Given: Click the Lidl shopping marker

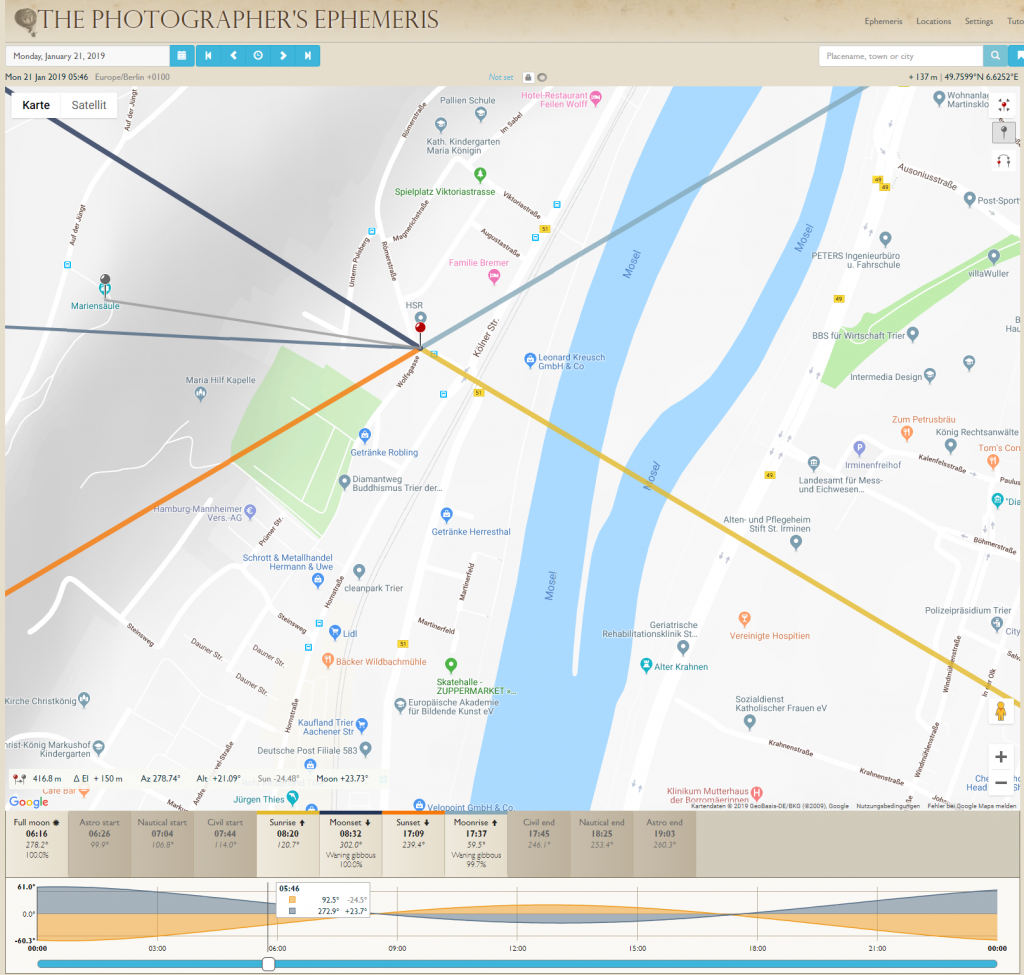Looking at the screenshot, I should [334, 631].
